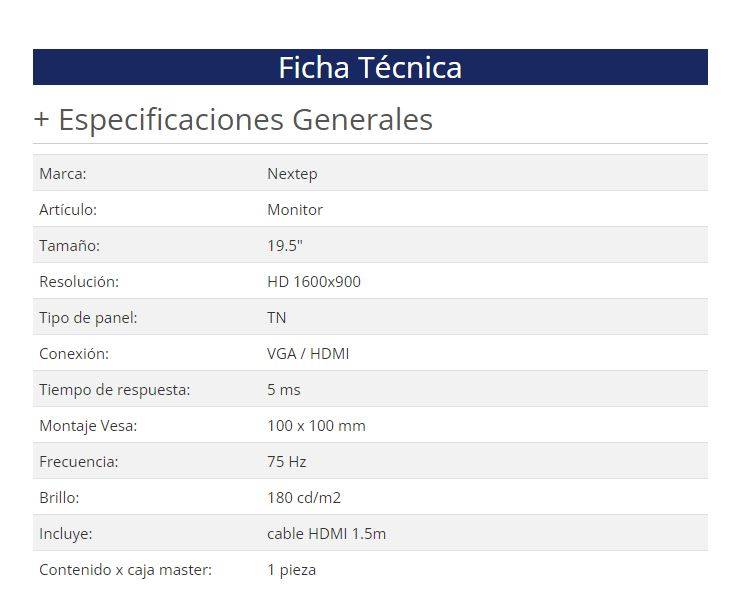Click the 75 Hz frequency value
The height and width of the screenshot is (602, 738).
(287, 462)
